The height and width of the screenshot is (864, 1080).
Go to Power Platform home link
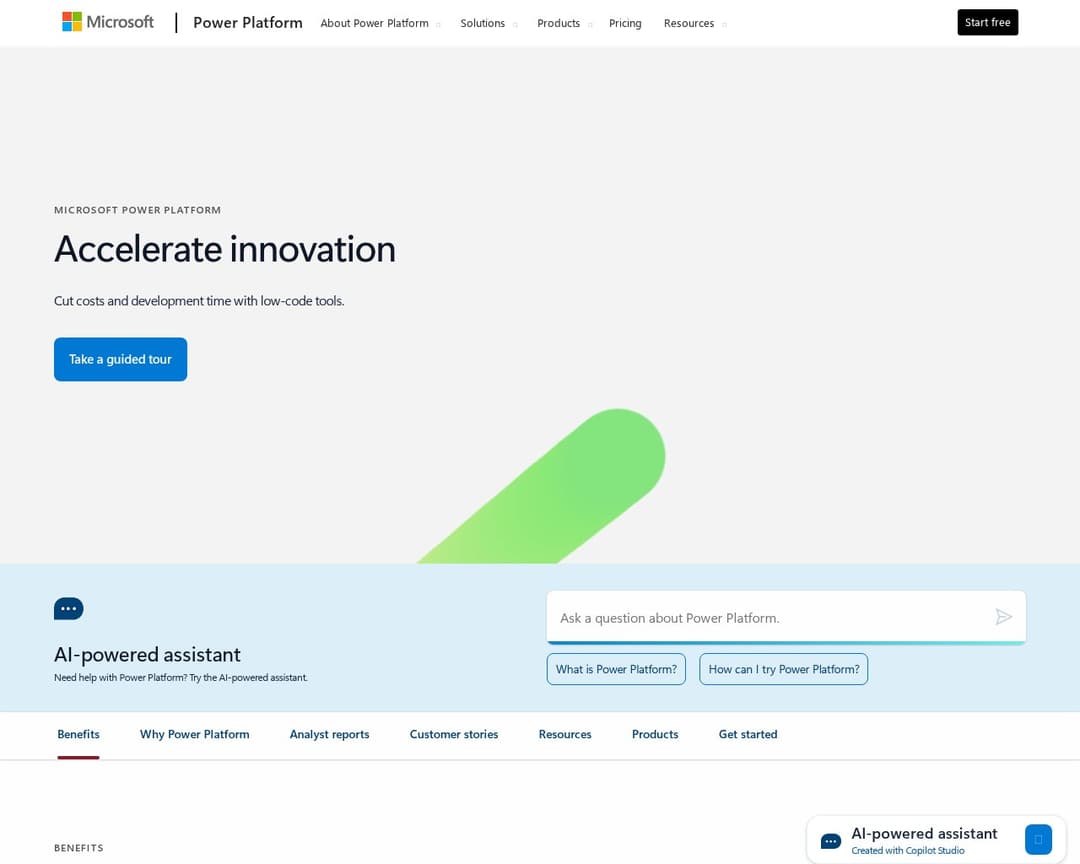(247, 23)
